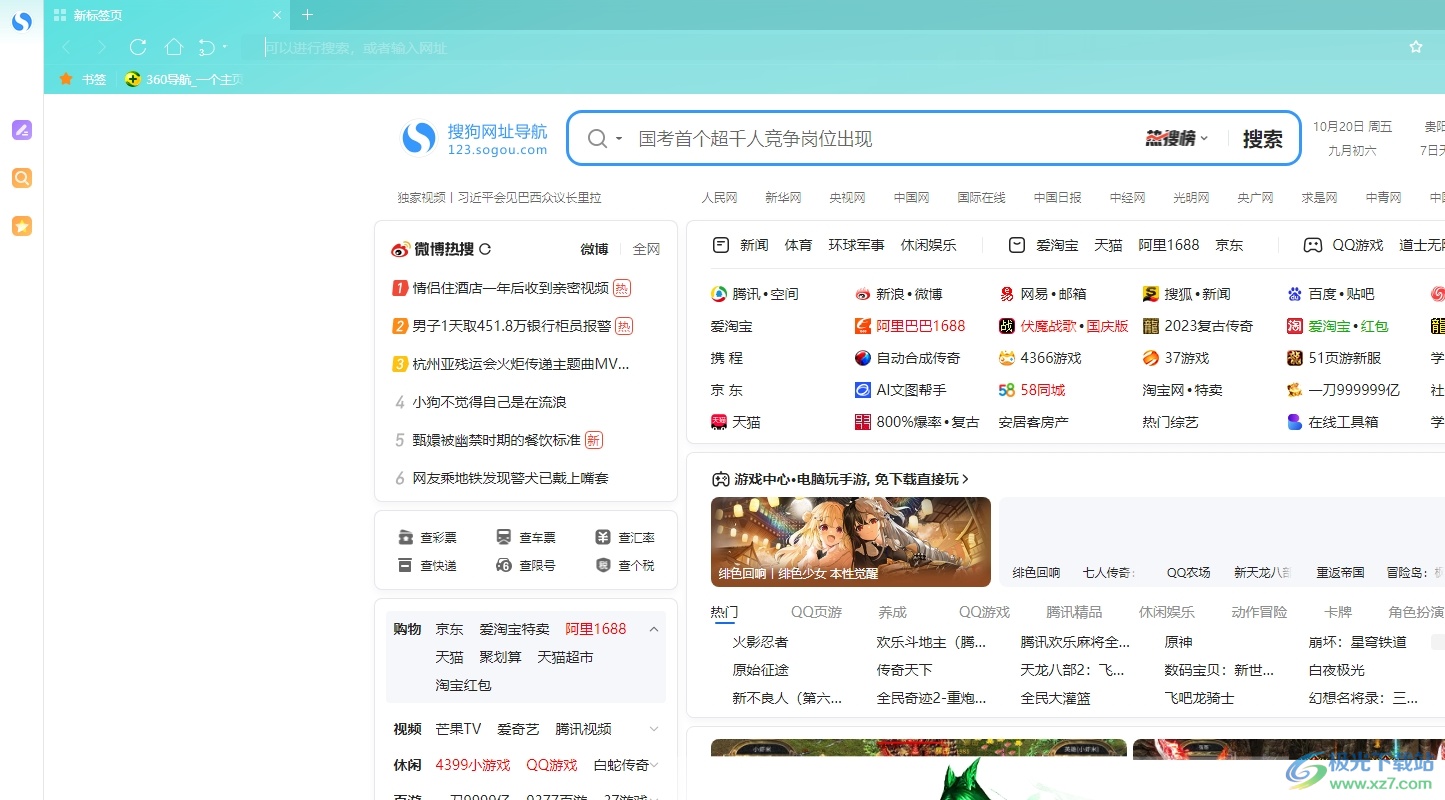
Task: Expand the 视频 section chevron
Action: 654,729
